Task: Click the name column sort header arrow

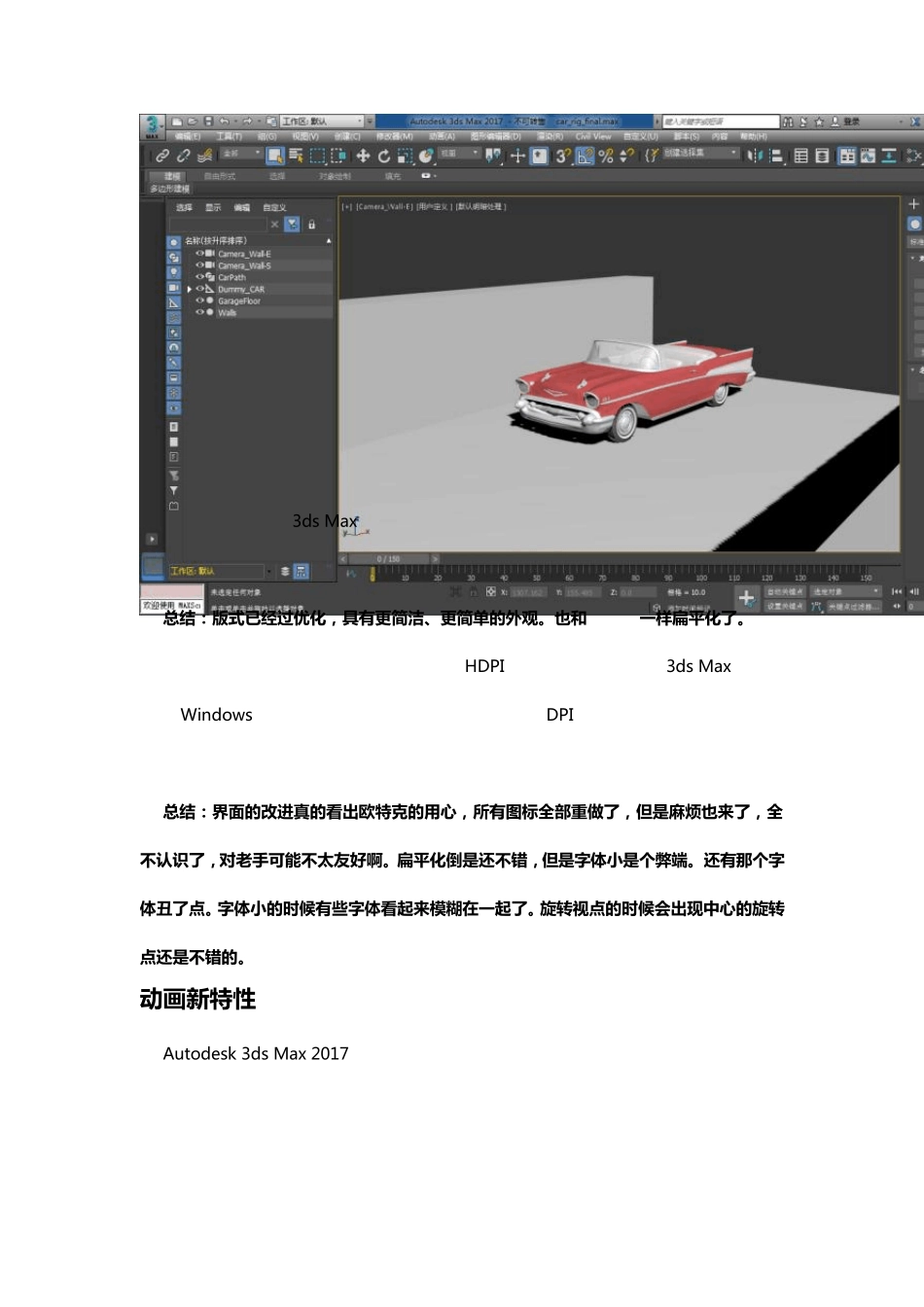Action: tap(329, 240)
